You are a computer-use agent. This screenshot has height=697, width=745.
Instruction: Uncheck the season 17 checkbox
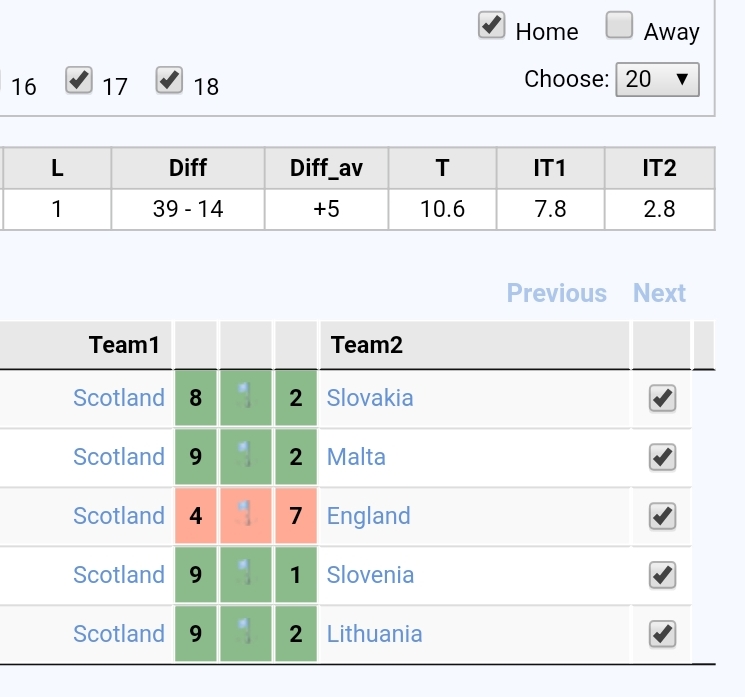pos(79,80)
